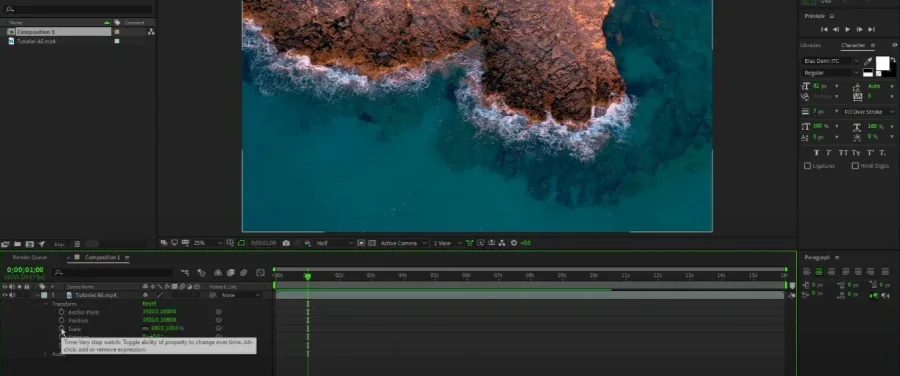
Task: Click the snapshot camera icon under the viewer
Action: (x=286, y=243)
